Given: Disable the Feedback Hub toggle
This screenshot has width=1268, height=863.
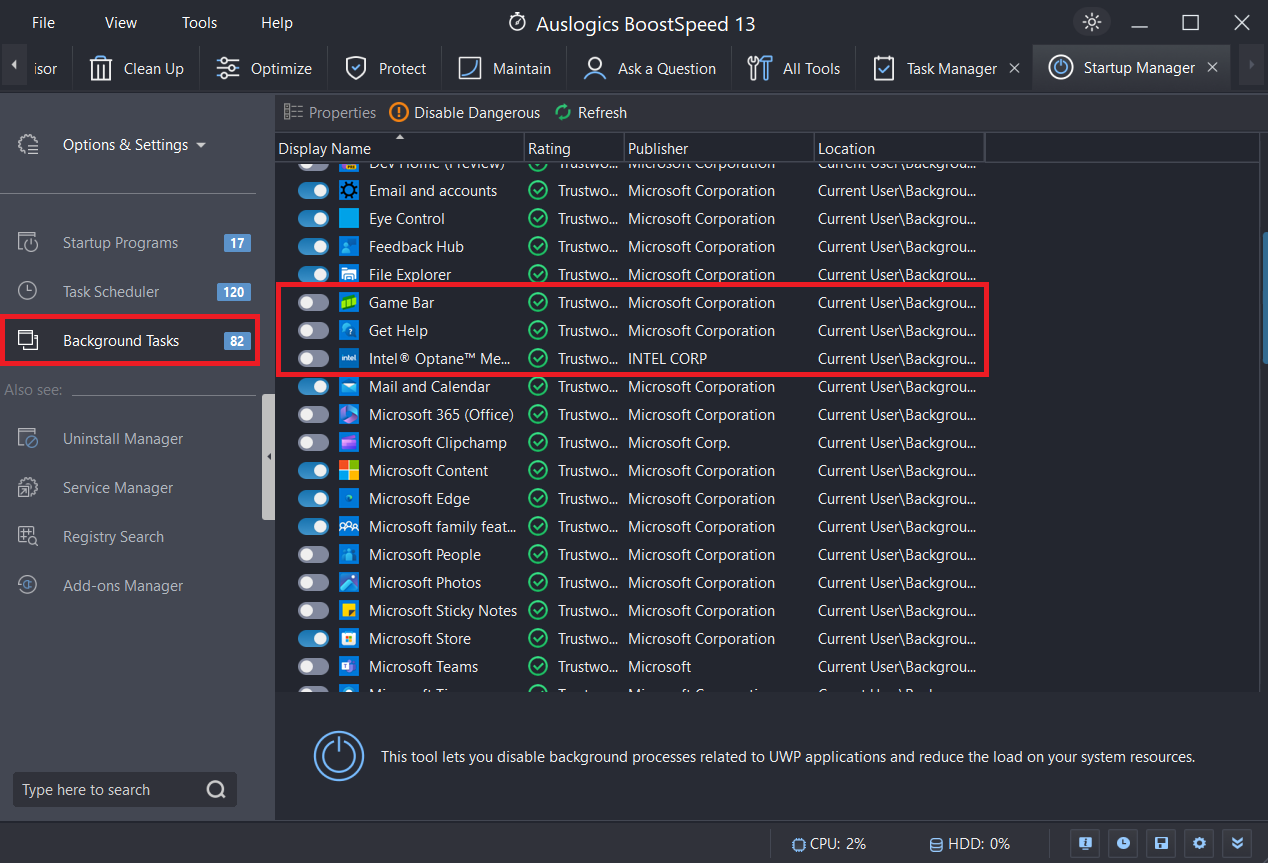Looking at the screenshot, I should coord(314,247).
